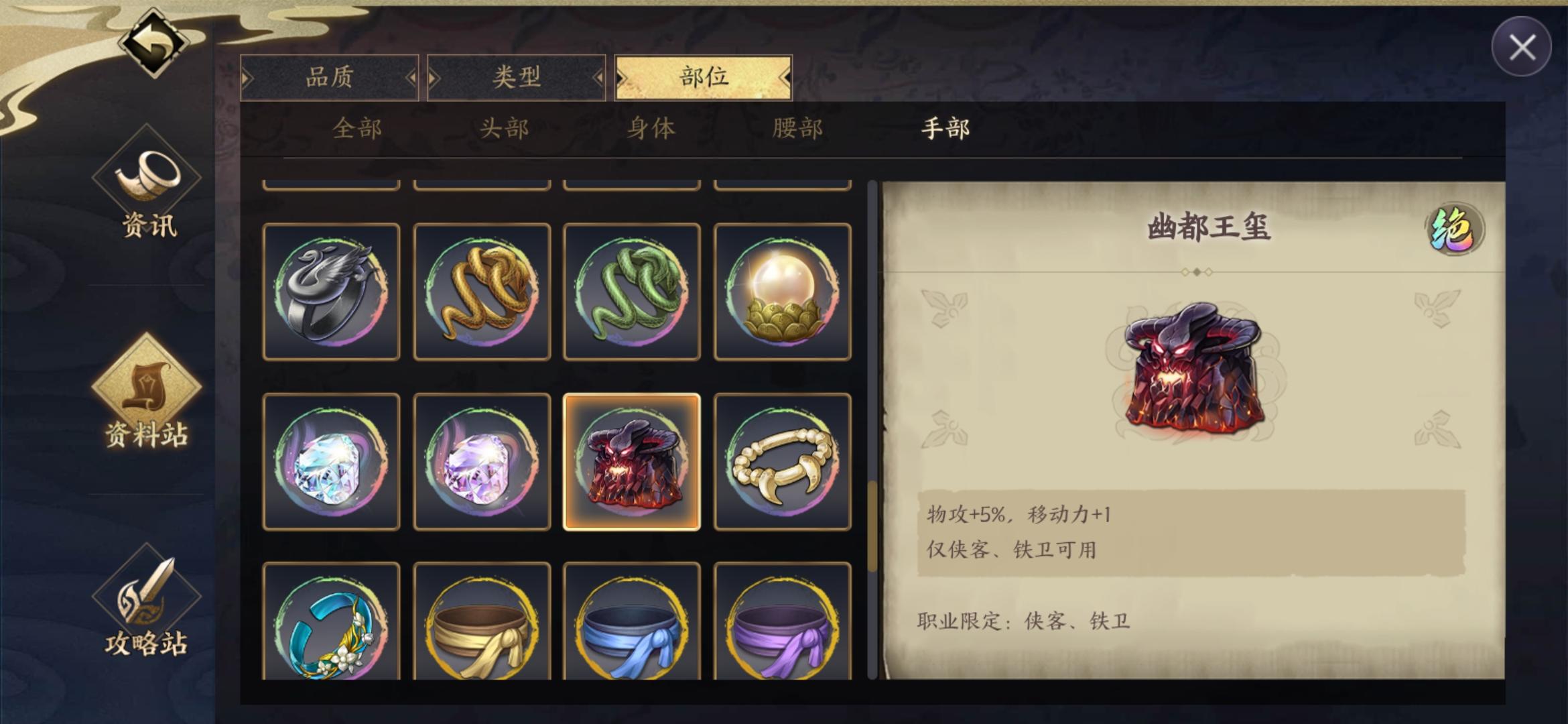Screen dimensions: 1568x724
Task: Show 全部 equipment parts
Action: (x=357, y=128)
